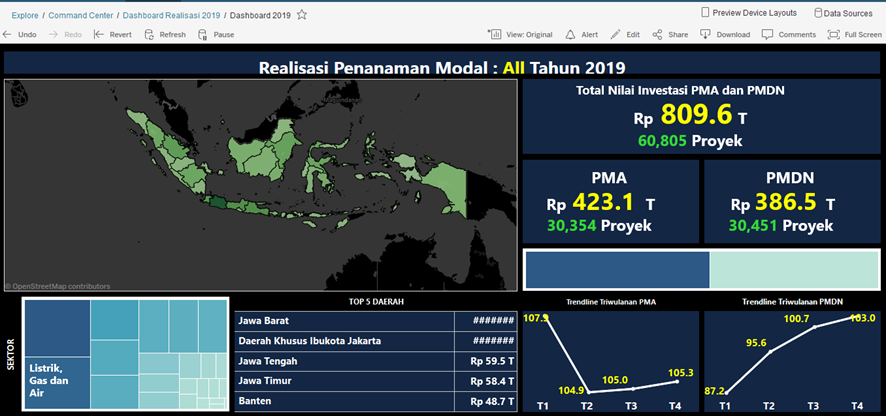The width and height of the screenshot is (886, 416).
Task: Favorite this dashboard with star icon
Action: pyautogui.click(x=302, y=15)
